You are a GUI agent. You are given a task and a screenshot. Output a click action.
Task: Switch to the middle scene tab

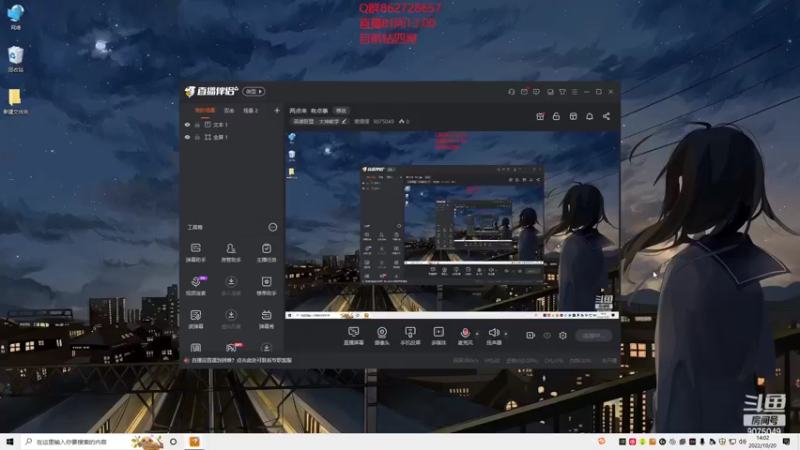pyautogui.click(x=229, y=111)
